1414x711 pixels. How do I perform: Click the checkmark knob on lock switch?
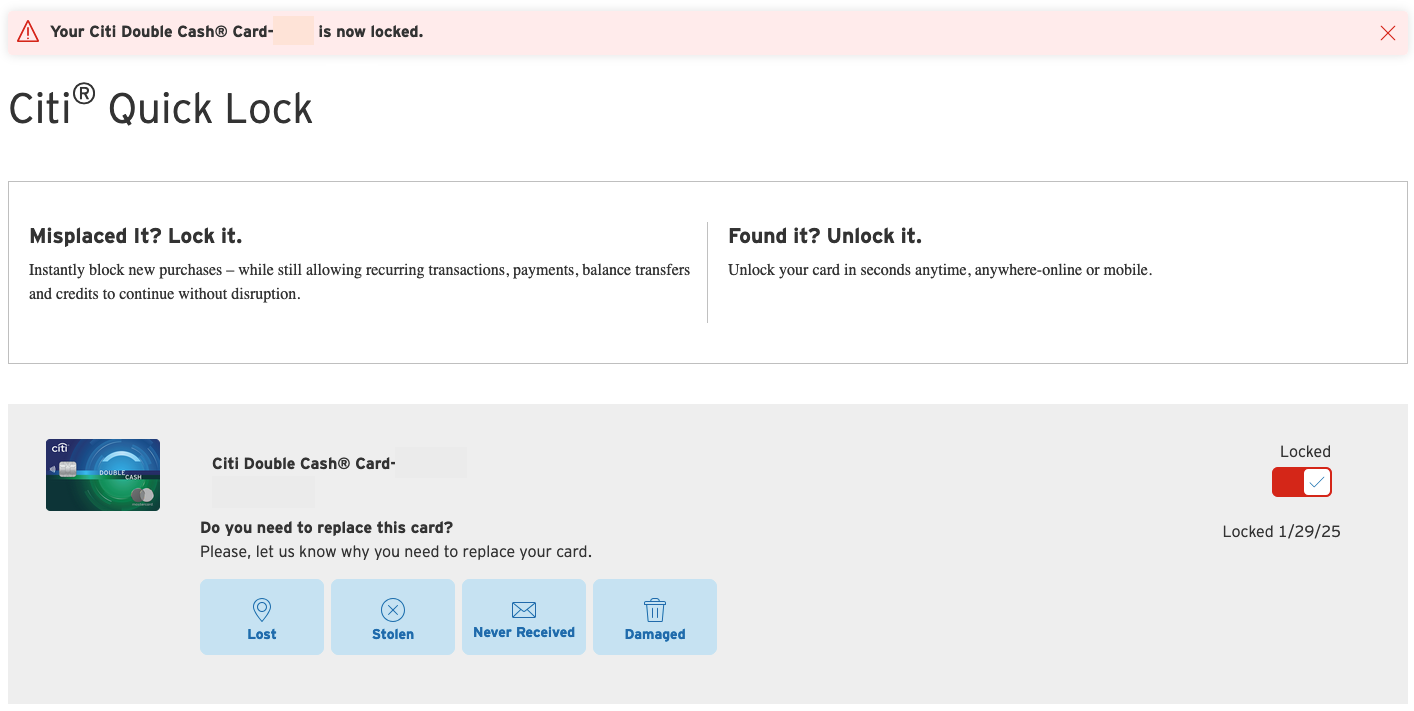tap(1317, 482)
